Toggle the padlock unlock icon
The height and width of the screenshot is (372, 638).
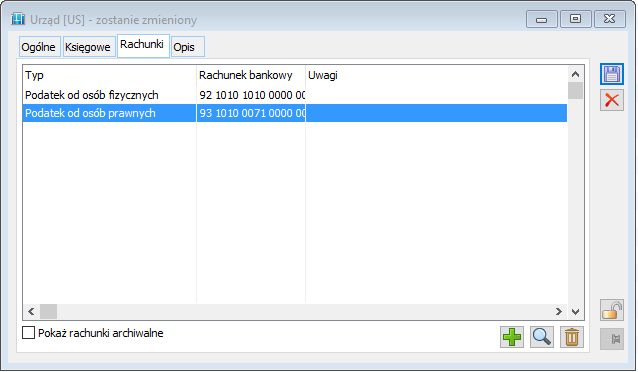[612, 310]
